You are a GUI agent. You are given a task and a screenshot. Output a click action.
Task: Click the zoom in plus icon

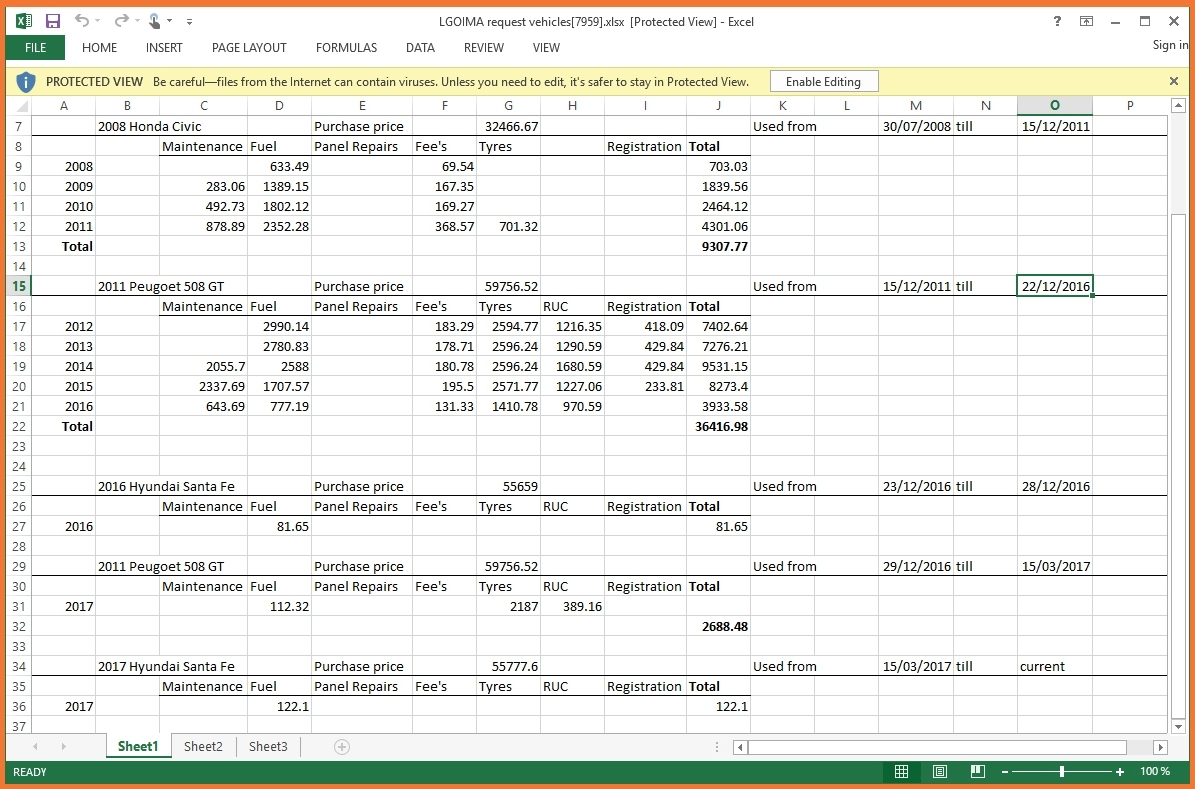point(1120,772)
